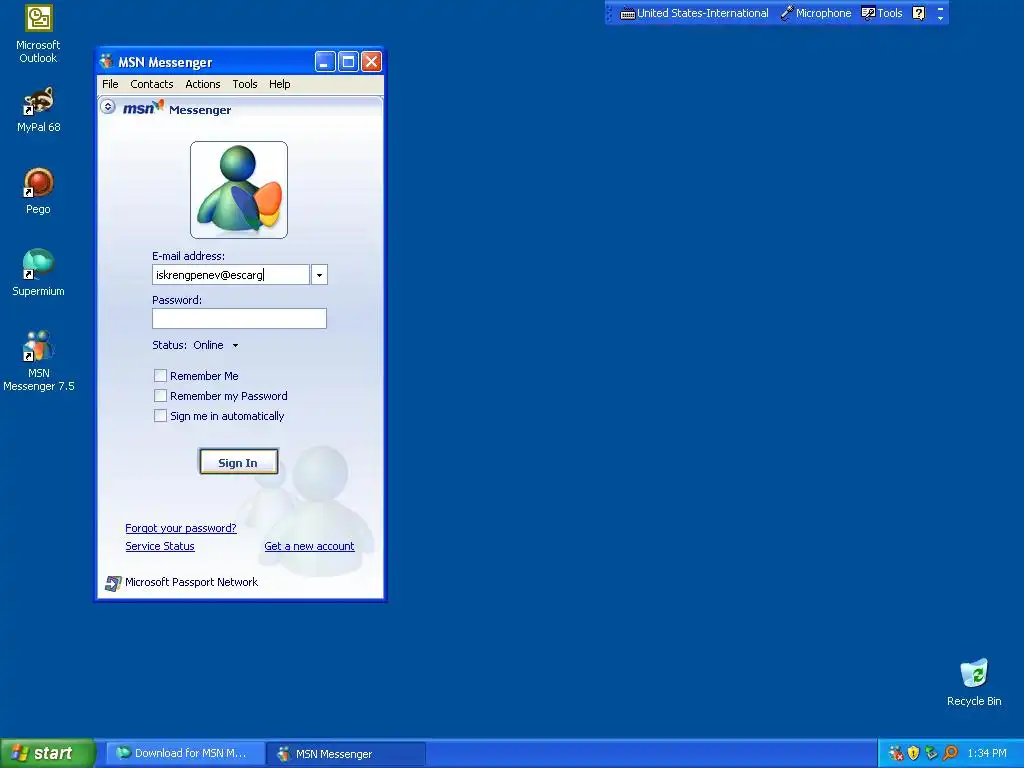Image resolution: width=1024 pixels, height=768 pixels.
Task: Select the Pego desktop shortcut
Action: (38, 191)
